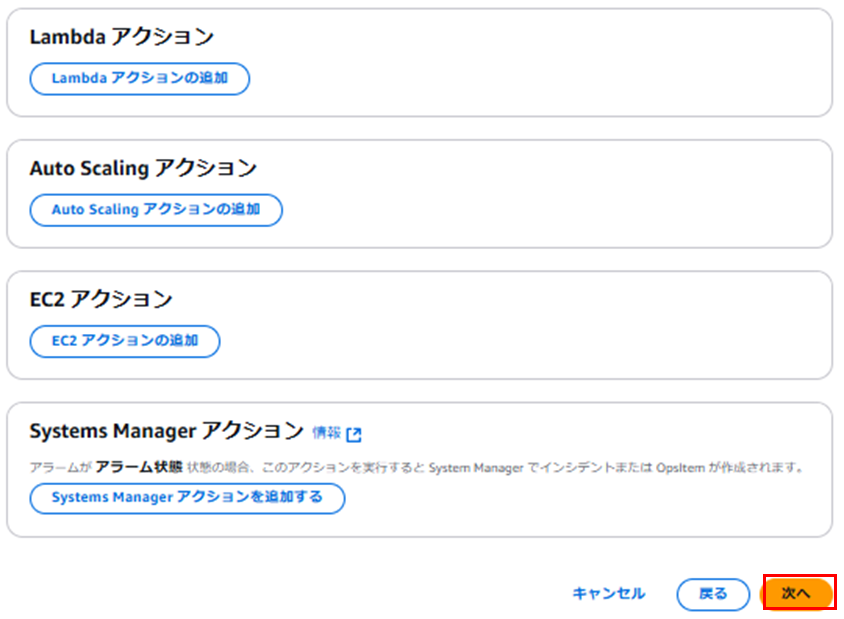
Task: Click the アラーム状態 bold description text
Action: 139,467
